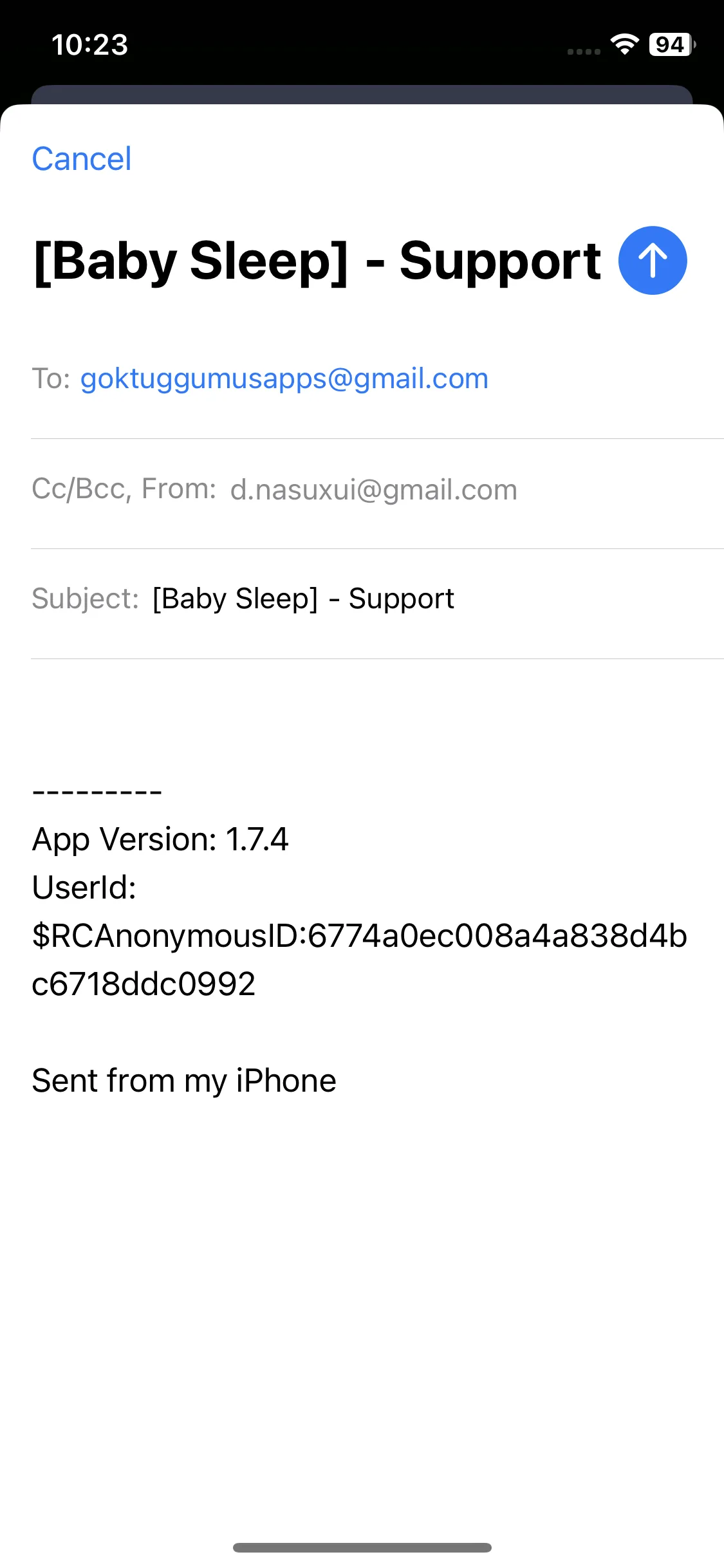
Task: Edit the Subject field text
Action: pos(303,599)
